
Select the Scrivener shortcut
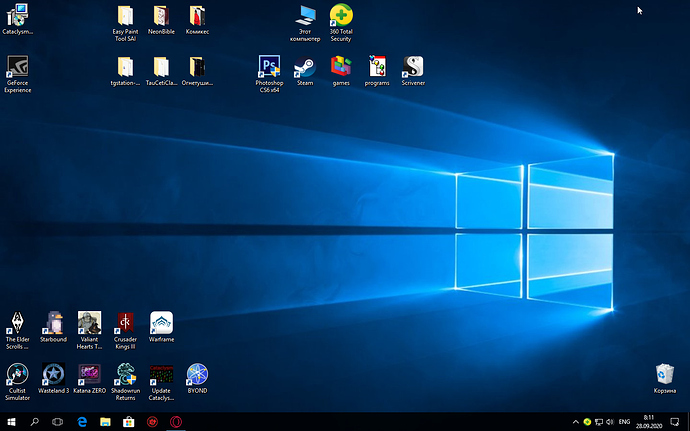tap(413, 71)
